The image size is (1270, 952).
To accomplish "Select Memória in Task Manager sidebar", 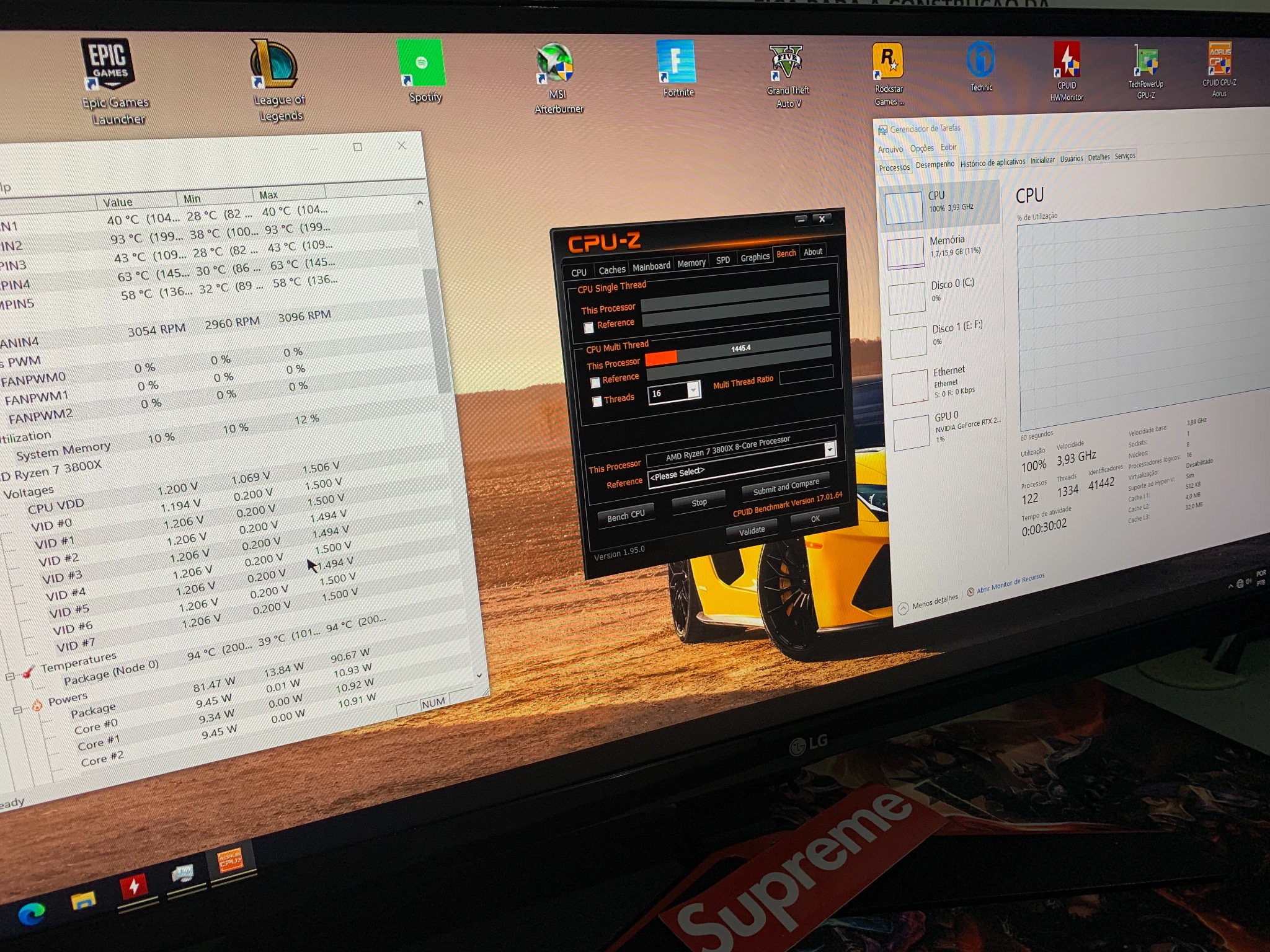I will [943, 248].
